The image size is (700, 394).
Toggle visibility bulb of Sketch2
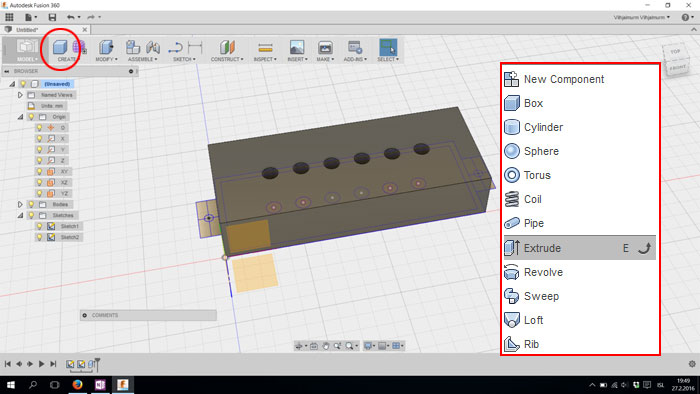tap(39, 237)
